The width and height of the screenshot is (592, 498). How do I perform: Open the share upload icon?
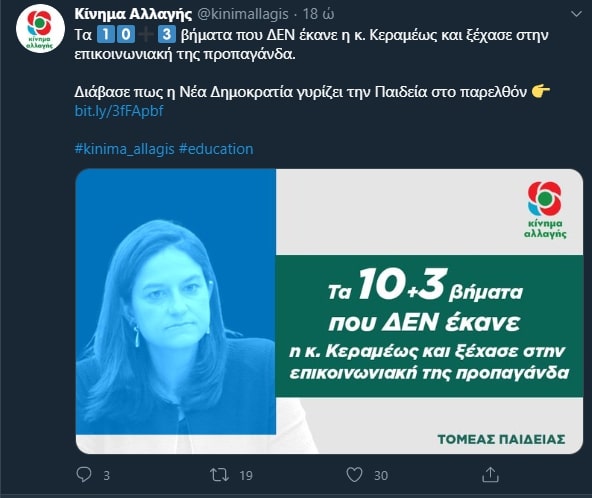[490, 475]
